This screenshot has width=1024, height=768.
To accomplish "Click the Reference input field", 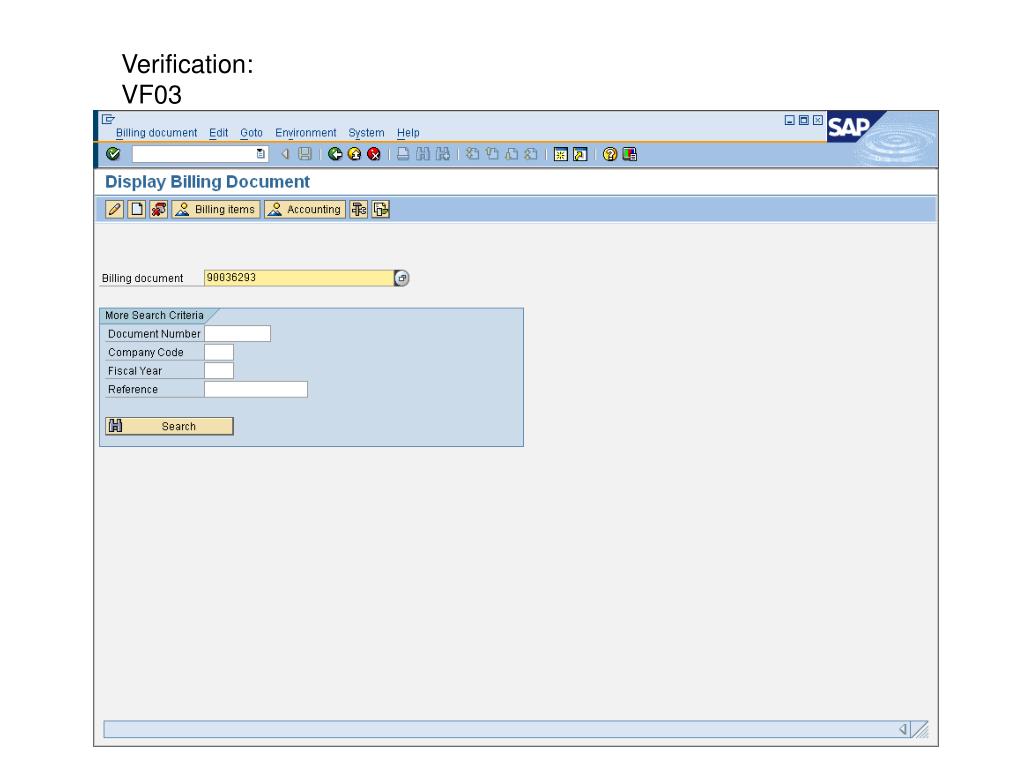I will pyautogui.click(x=256, y=389).
